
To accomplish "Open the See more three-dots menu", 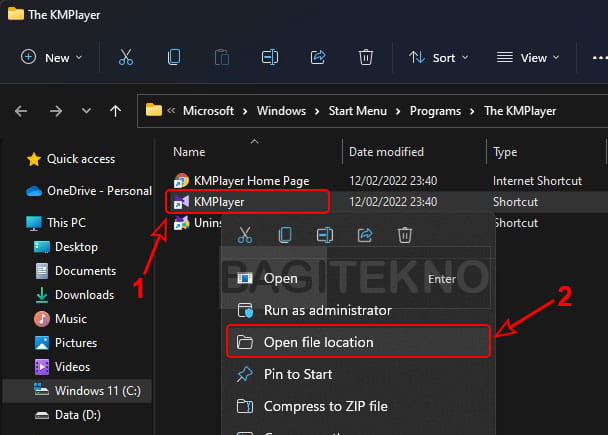I will [x=599, y=58].
